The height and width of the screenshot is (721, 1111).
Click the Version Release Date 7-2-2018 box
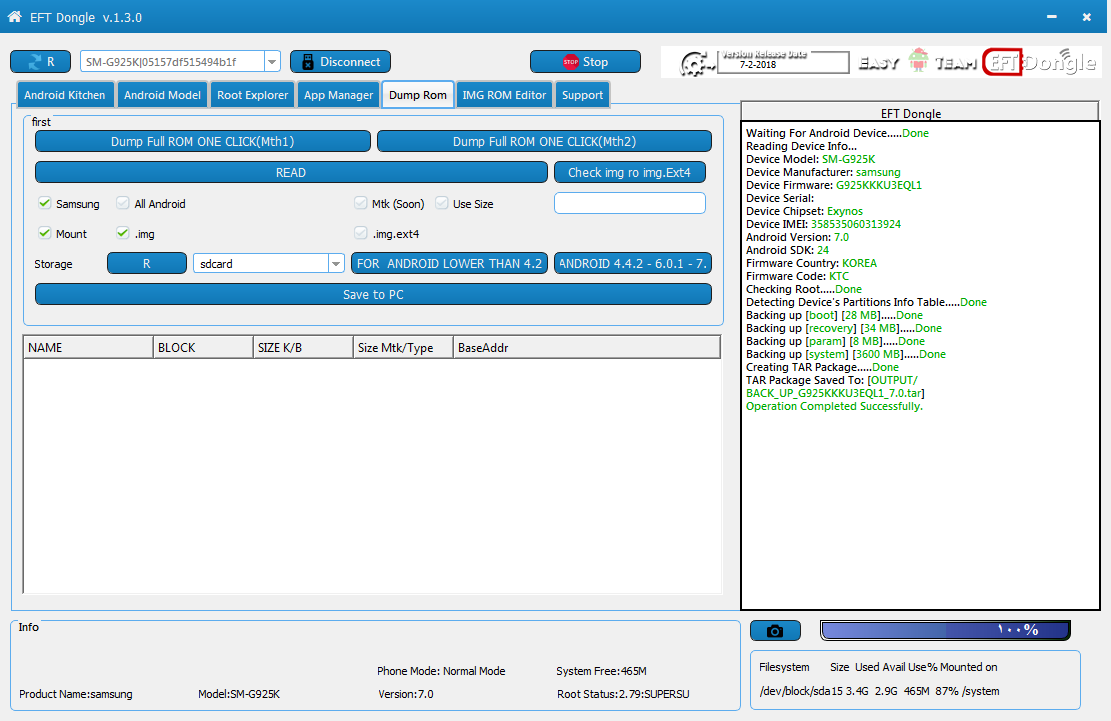tap(783, 62)
